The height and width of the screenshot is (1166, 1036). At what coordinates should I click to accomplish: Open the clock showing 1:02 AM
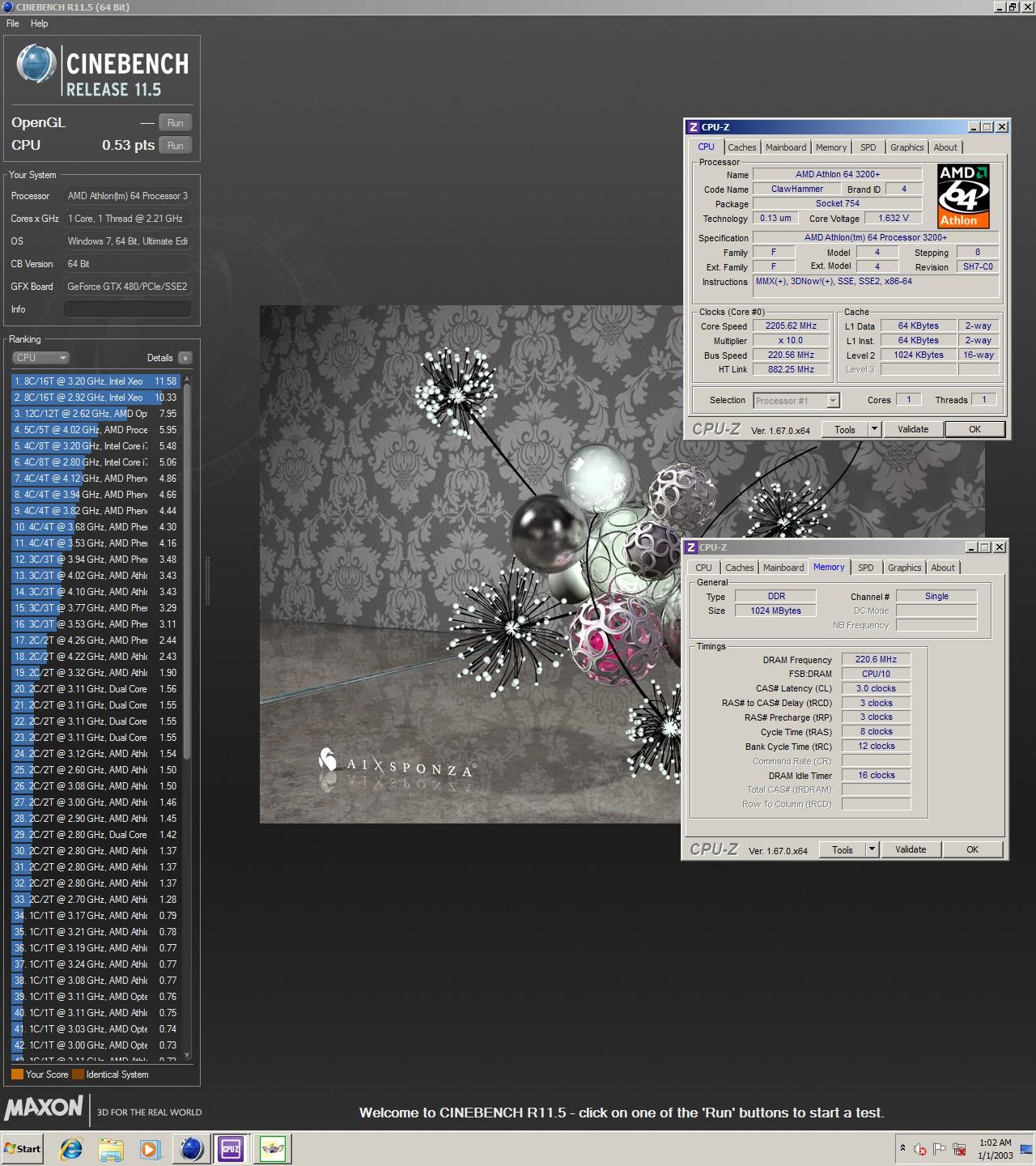pyautogui.click(x=996, y=1149)
